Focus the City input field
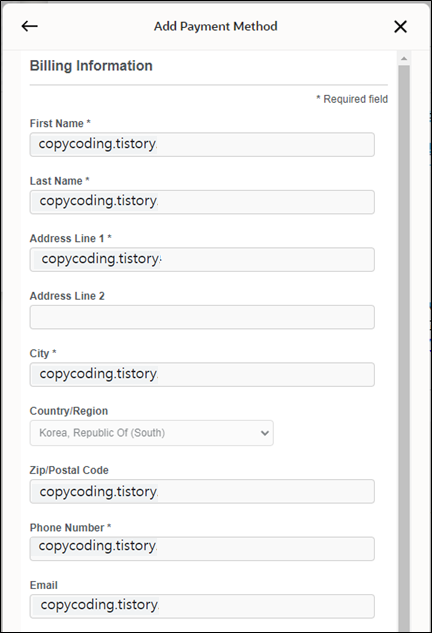The width and height of the screenshot is (432, 633). (x=202, y=375)
